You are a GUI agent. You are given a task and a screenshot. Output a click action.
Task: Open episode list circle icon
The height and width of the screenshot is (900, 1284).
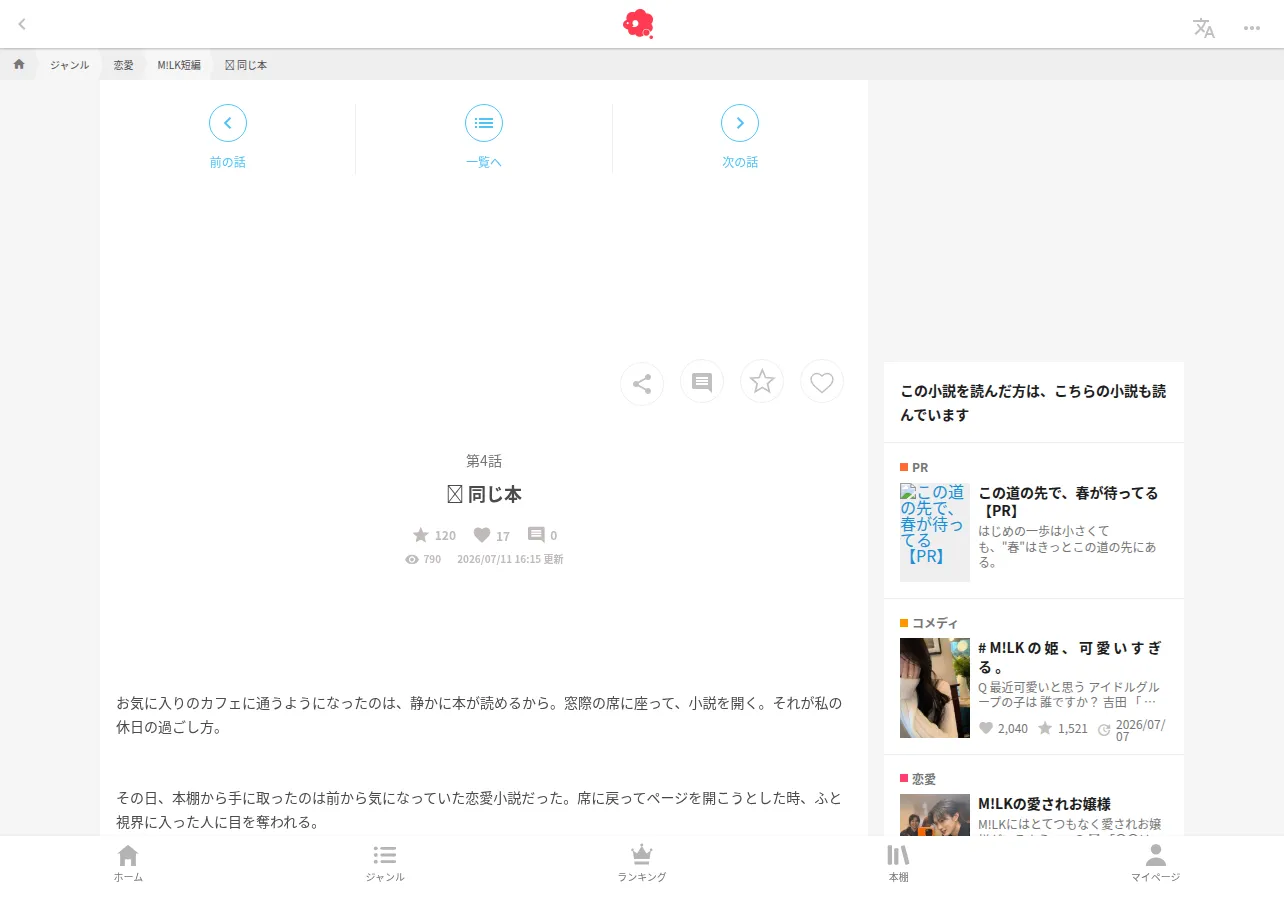pos(484,123)
